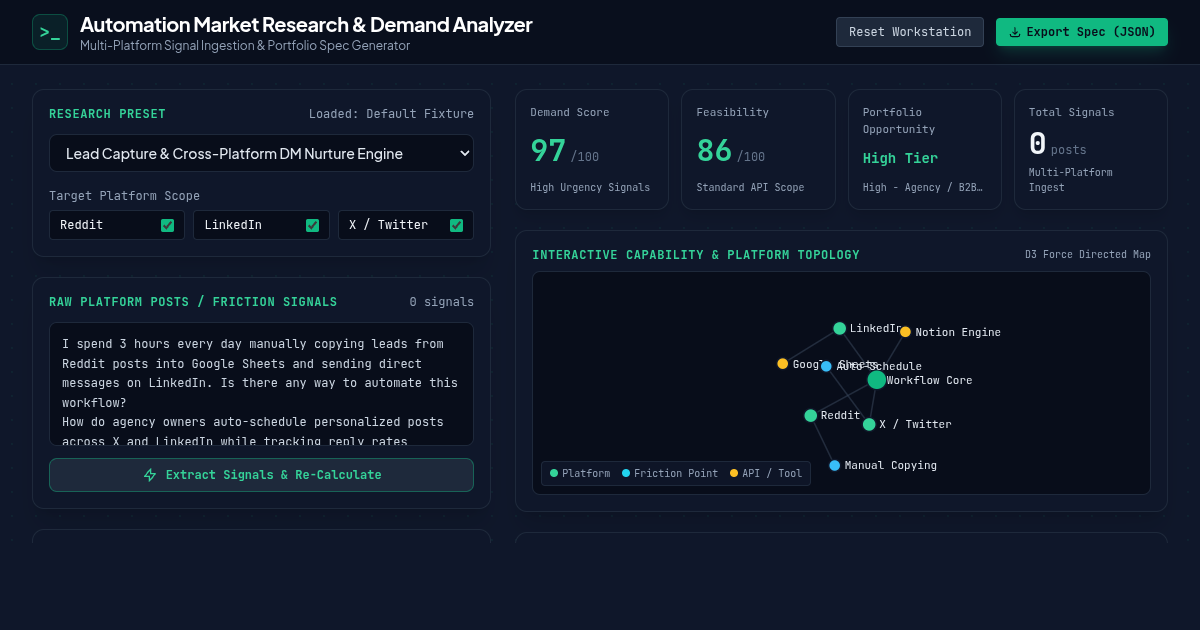Click the Platform legend green dot
The width and height of the screenshot is (1200, 630).
554,473
